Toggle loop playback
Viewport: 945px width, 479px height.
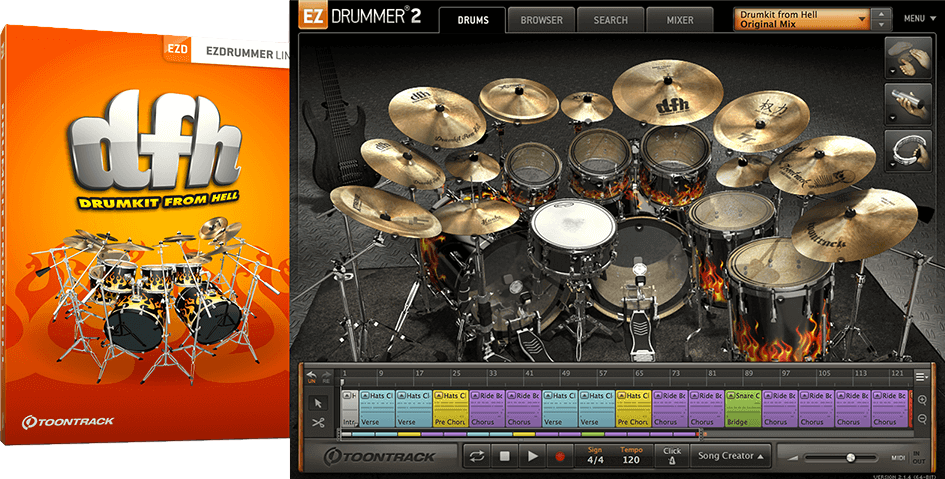tap(477, 456)
